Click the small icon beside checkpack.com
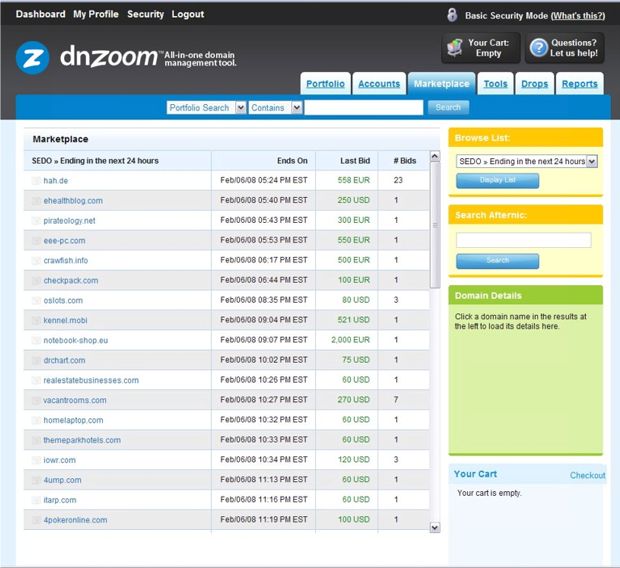 click(x=36, y=280)
